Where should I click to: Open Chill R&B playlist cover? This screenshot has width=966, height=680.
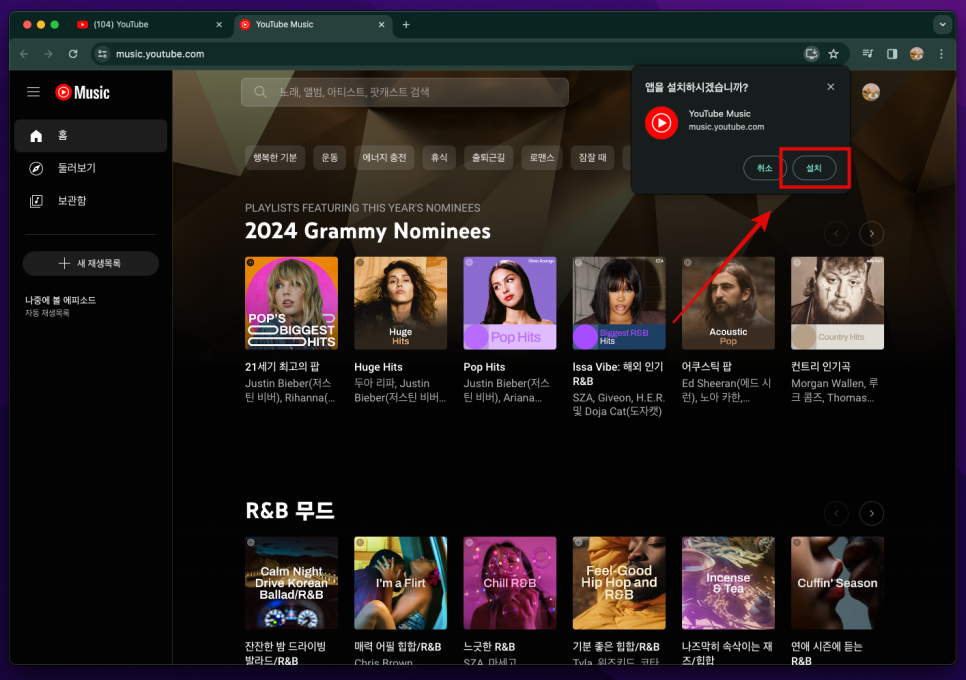[509, 583]
